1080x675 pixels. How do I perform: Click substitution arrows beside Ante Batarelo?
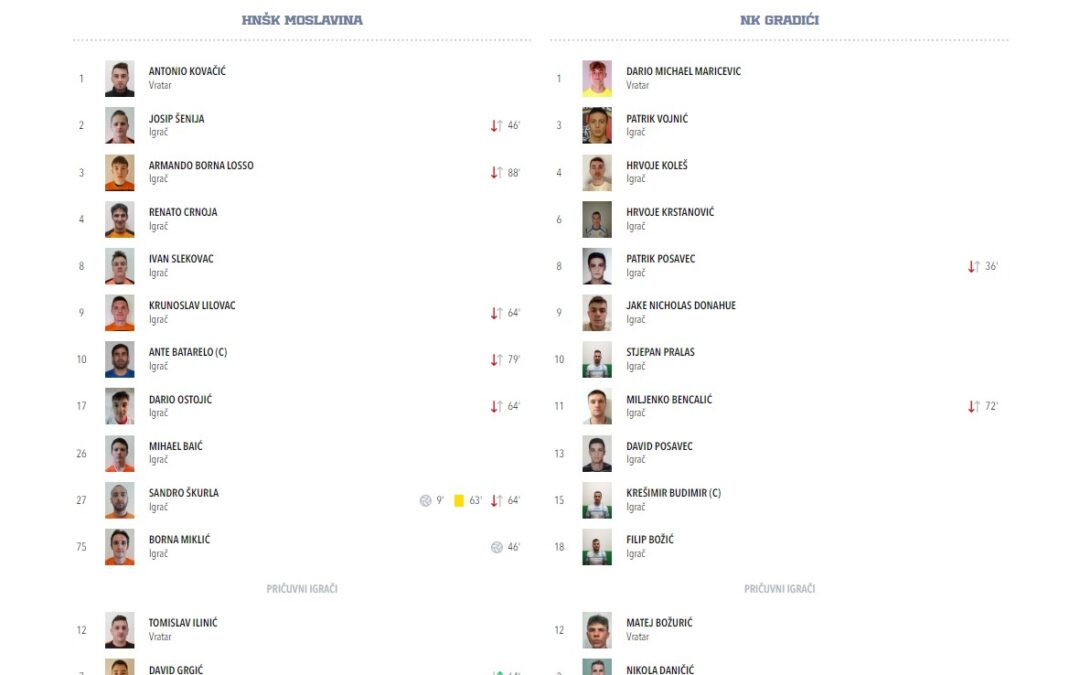pos(496,360)
